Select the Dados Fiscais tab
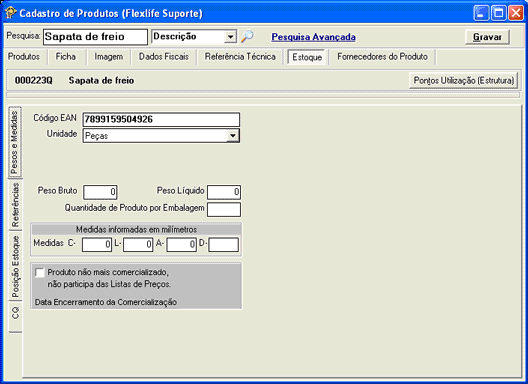 point(164,56)
